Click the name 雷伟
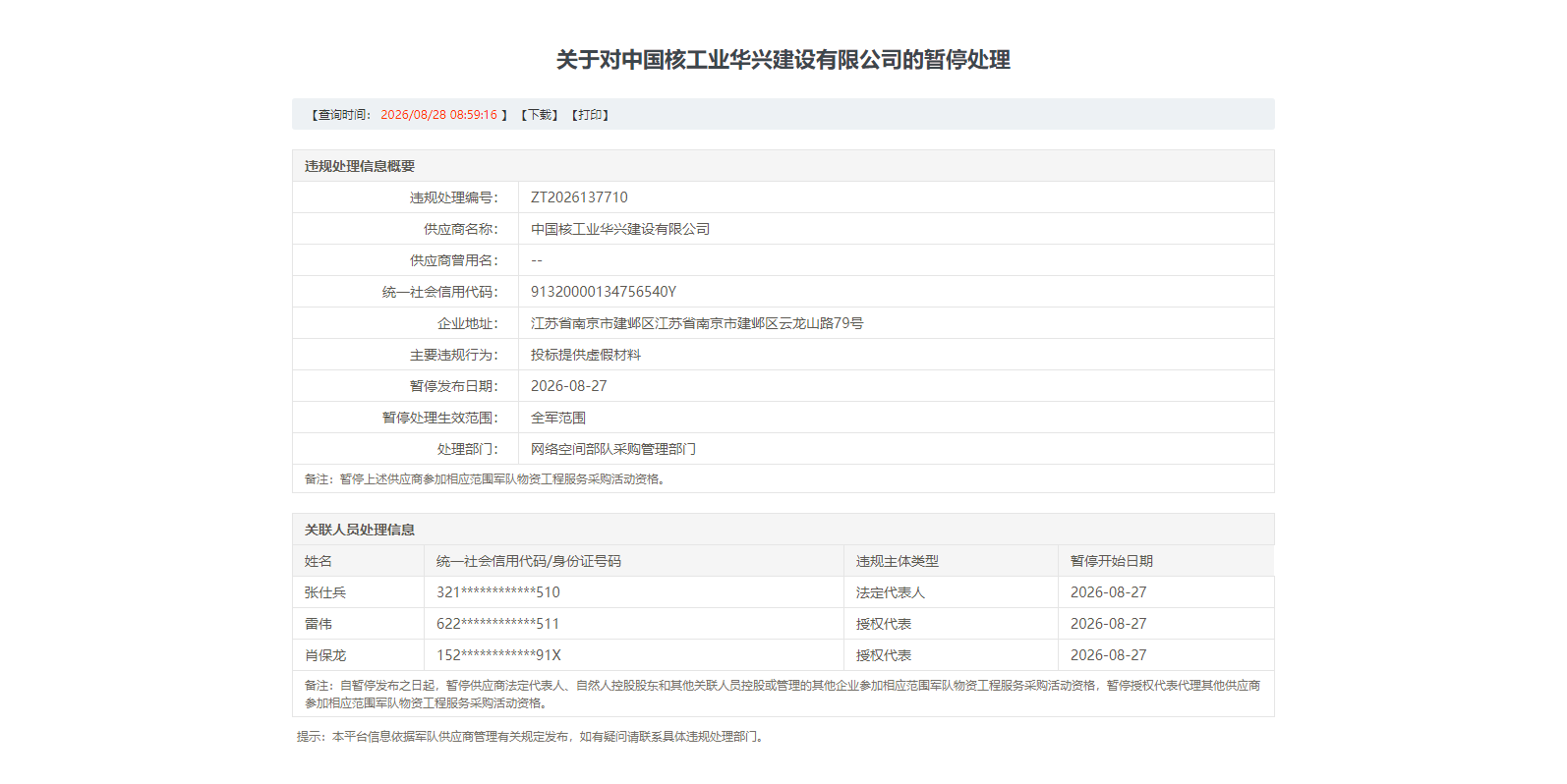Screen dimensions: 1567x784 (x=319, y=624)
